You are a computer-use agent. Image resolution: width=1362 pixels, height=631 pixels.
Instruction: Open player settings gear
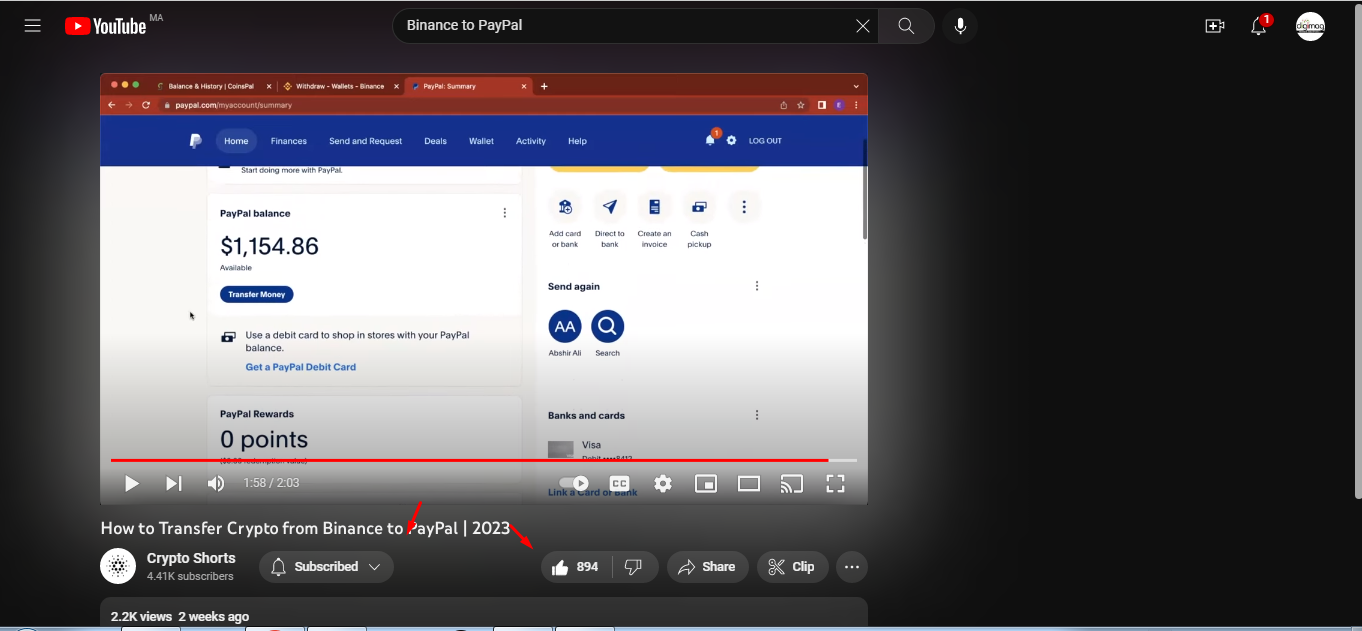coord(663,484)
